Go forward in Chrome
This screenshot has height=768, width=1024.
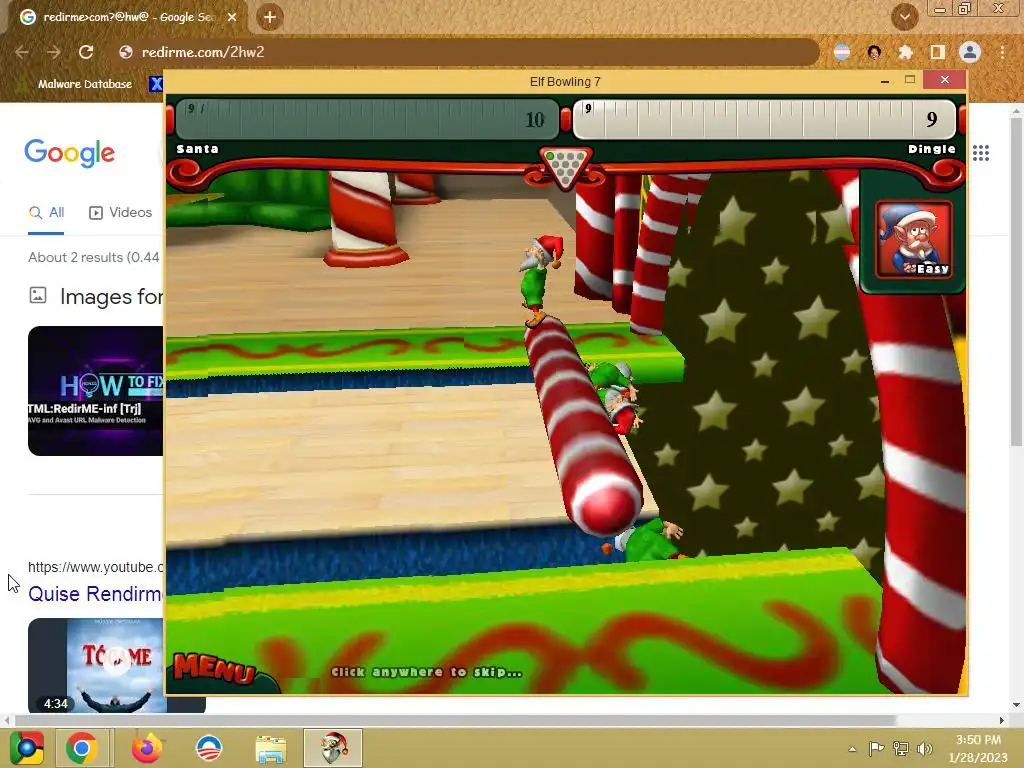(54, 52)
